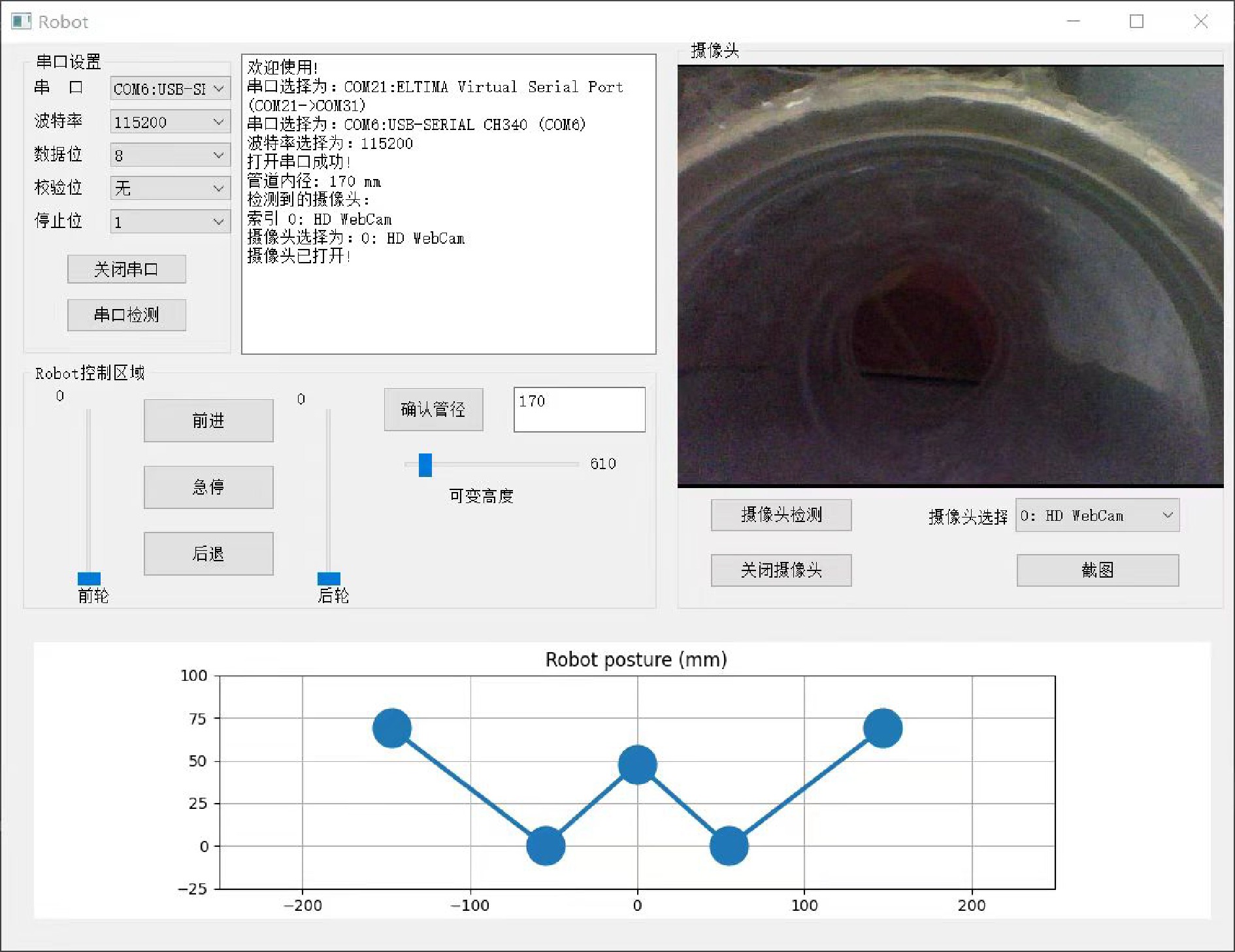Click the 后退 backward button

click(x=208, y=553)
